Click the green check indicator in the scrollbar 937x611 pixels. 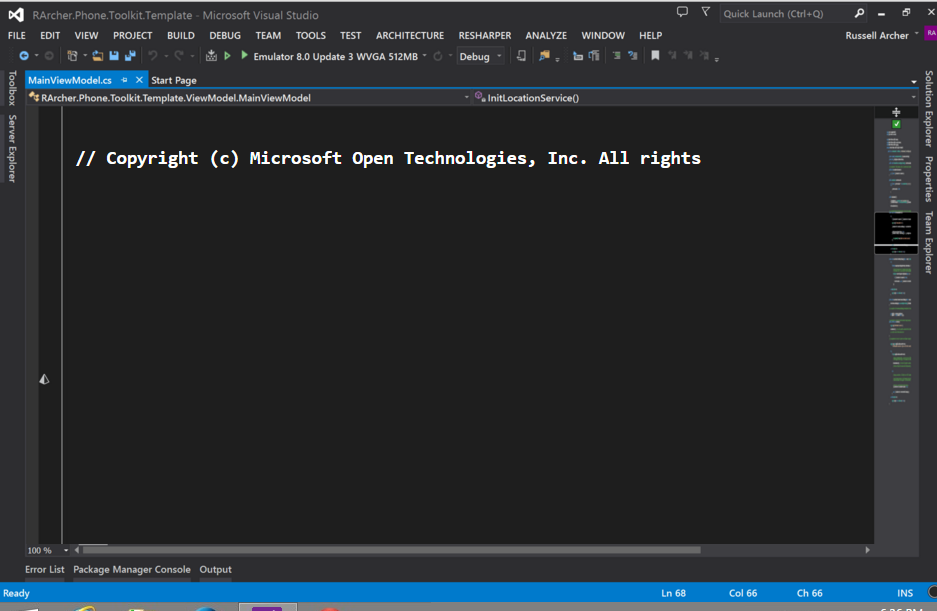pyautogui.click(x=896, y=124)
